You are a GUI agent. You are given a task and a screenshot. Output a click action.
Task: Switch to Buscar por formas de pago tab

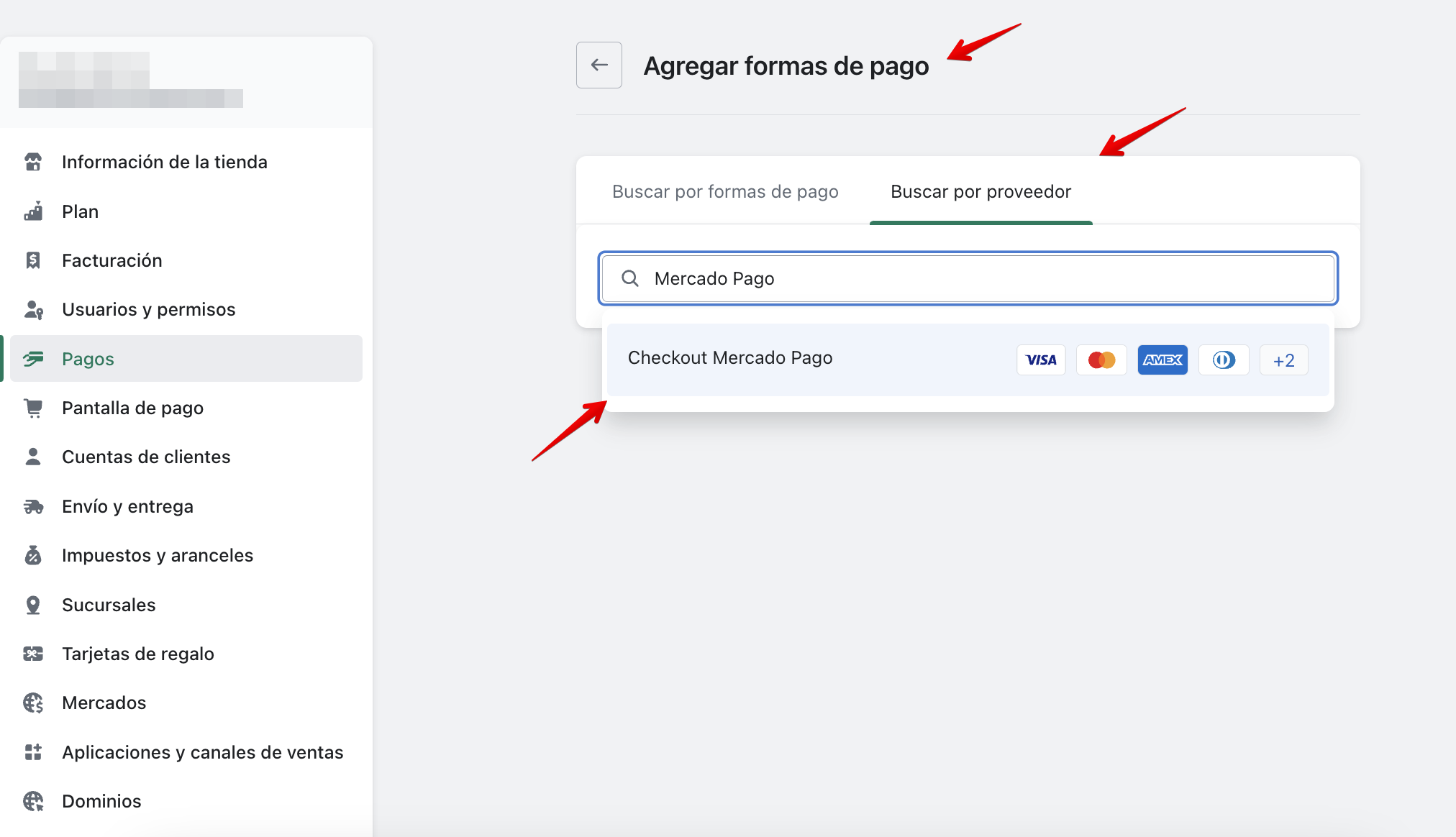(725, 192)
